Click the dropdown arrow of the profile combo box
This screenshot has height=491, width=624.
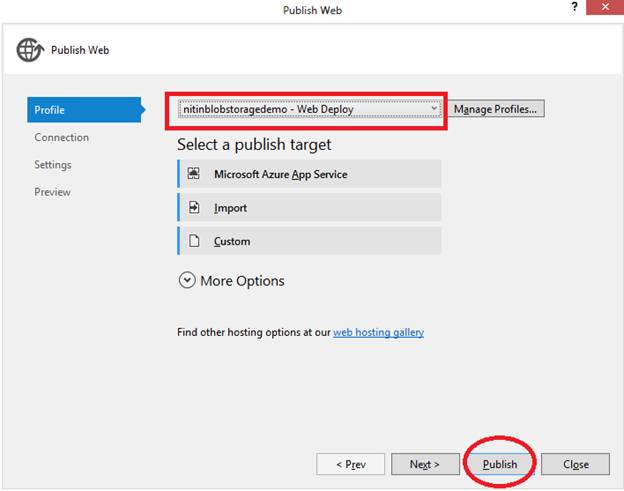[434, 109]
